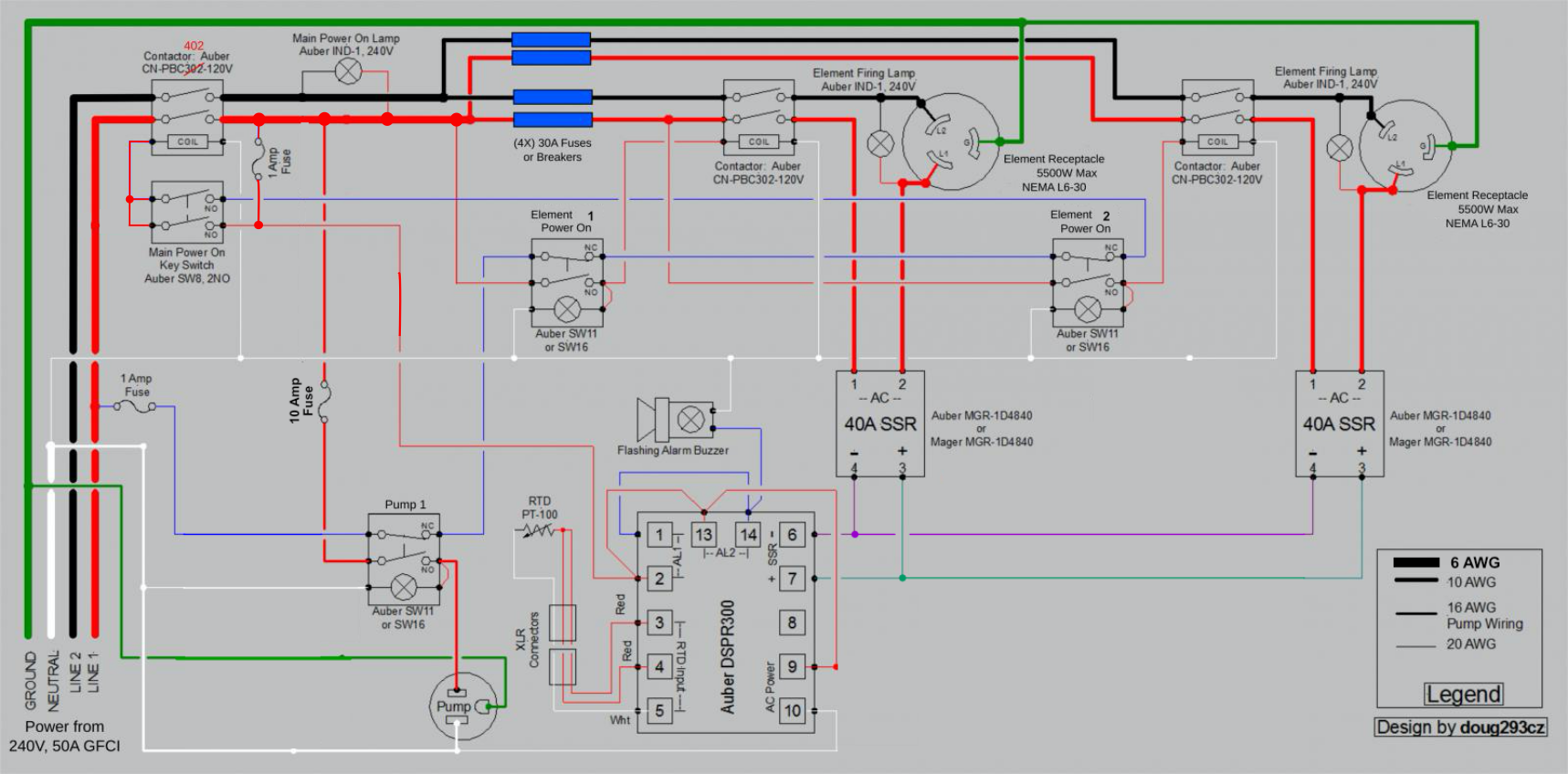Click the second Element Firing Lamp near the right receptacle
This screenshot has width=1568, height=774.
[1340, 148]
